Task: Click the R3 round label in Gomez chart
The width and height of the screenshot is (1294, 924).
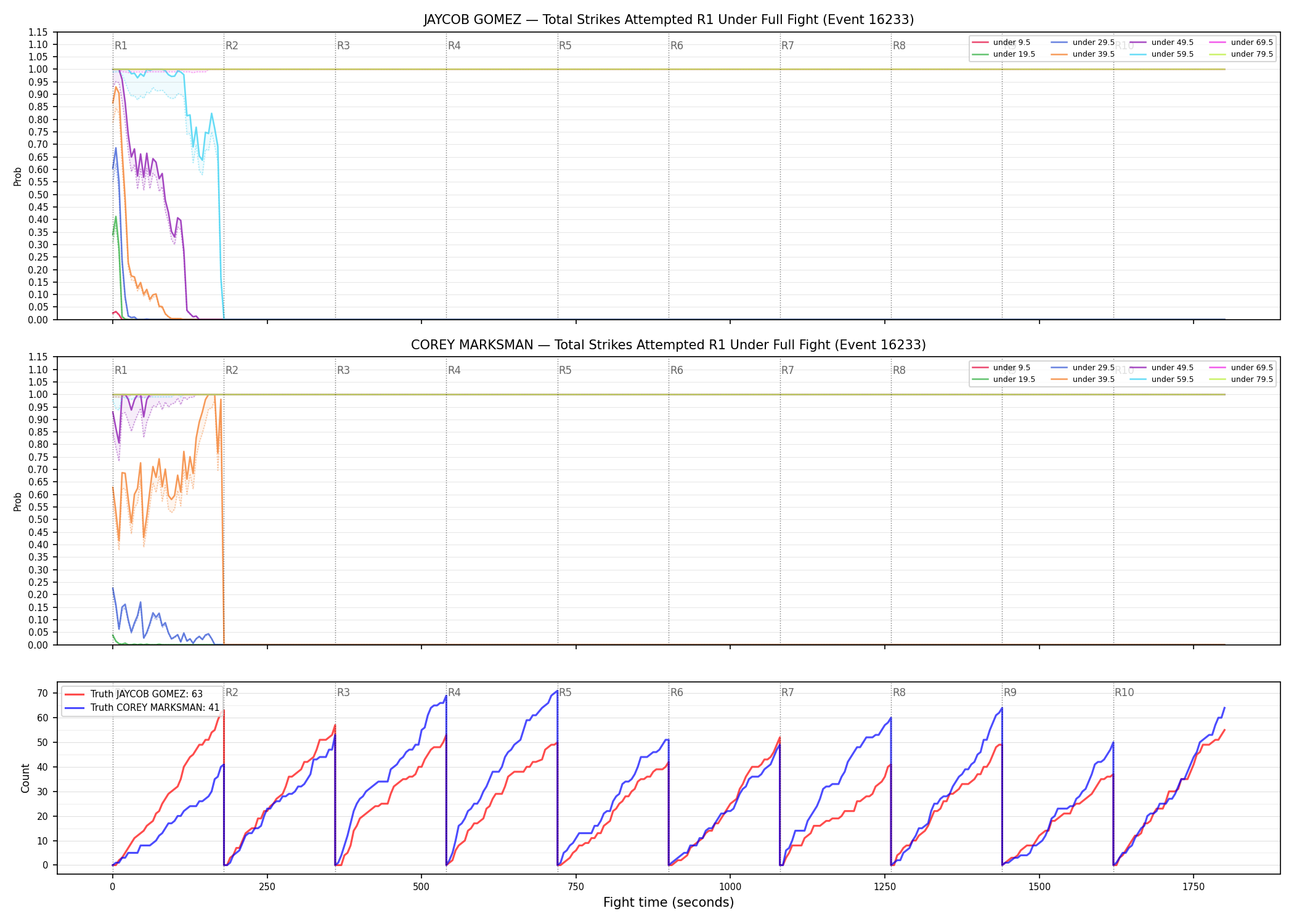Action: tap(343, 46)
